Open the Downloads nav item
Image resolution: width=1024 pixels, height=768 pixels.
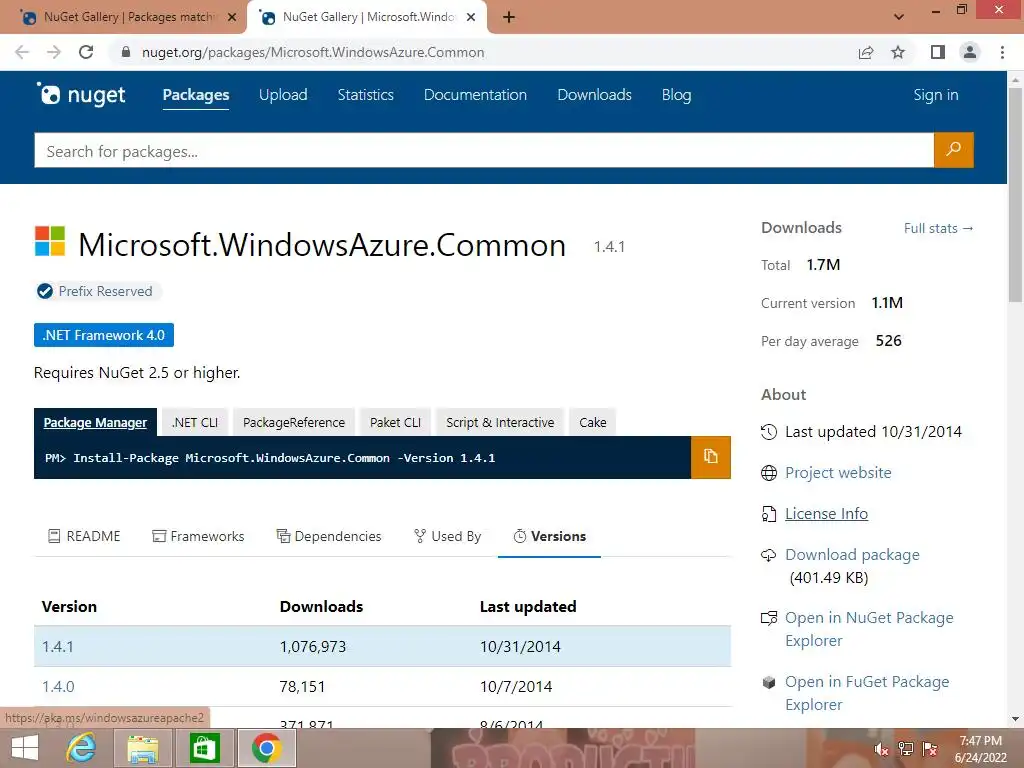pos(594,95)
